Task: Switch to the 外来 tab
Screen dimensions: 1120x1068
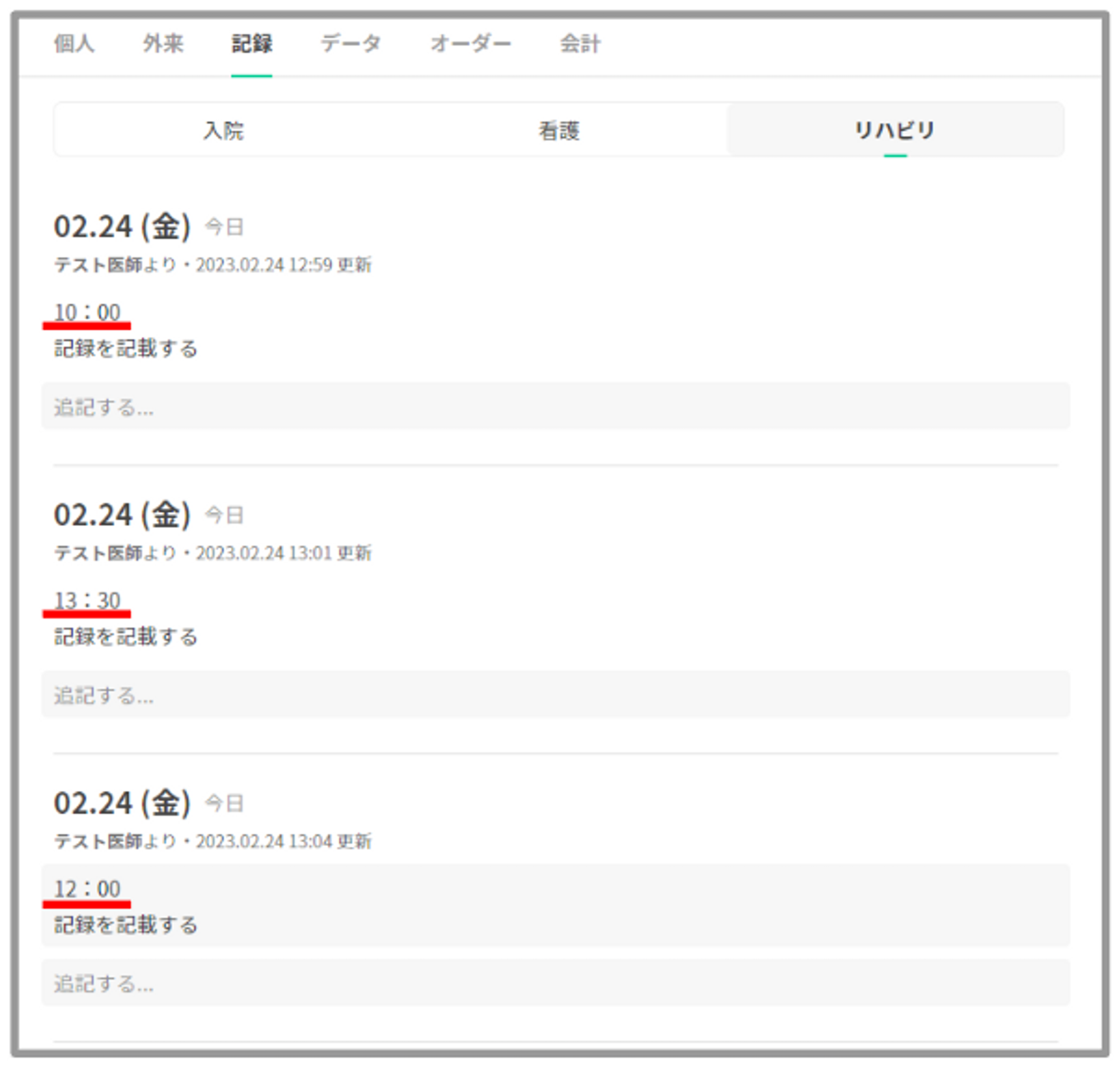Action: pyautogui.click(x=163, y=43)
